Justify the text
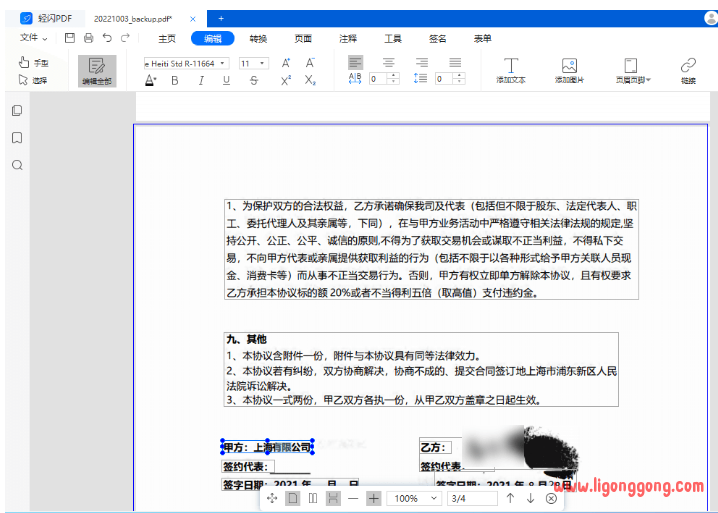The height and width of the screenshot is (513, 718). 455,62
